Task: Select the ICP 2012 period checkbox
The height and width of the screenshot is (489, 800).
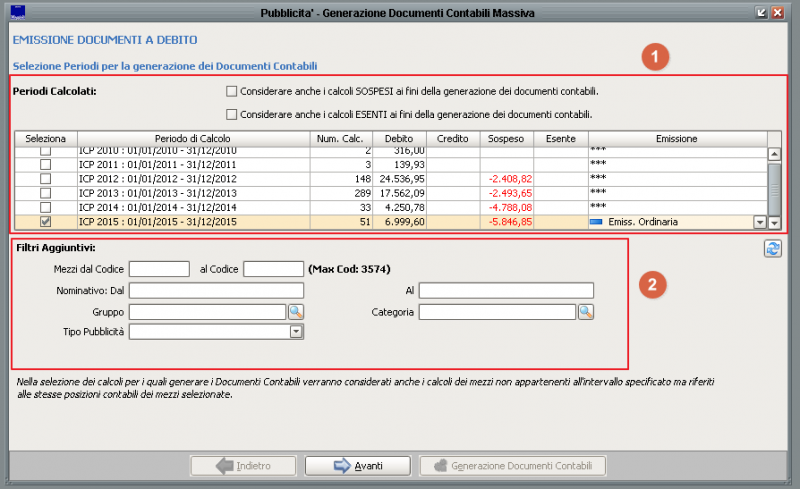Action: [x=45, y=179]
